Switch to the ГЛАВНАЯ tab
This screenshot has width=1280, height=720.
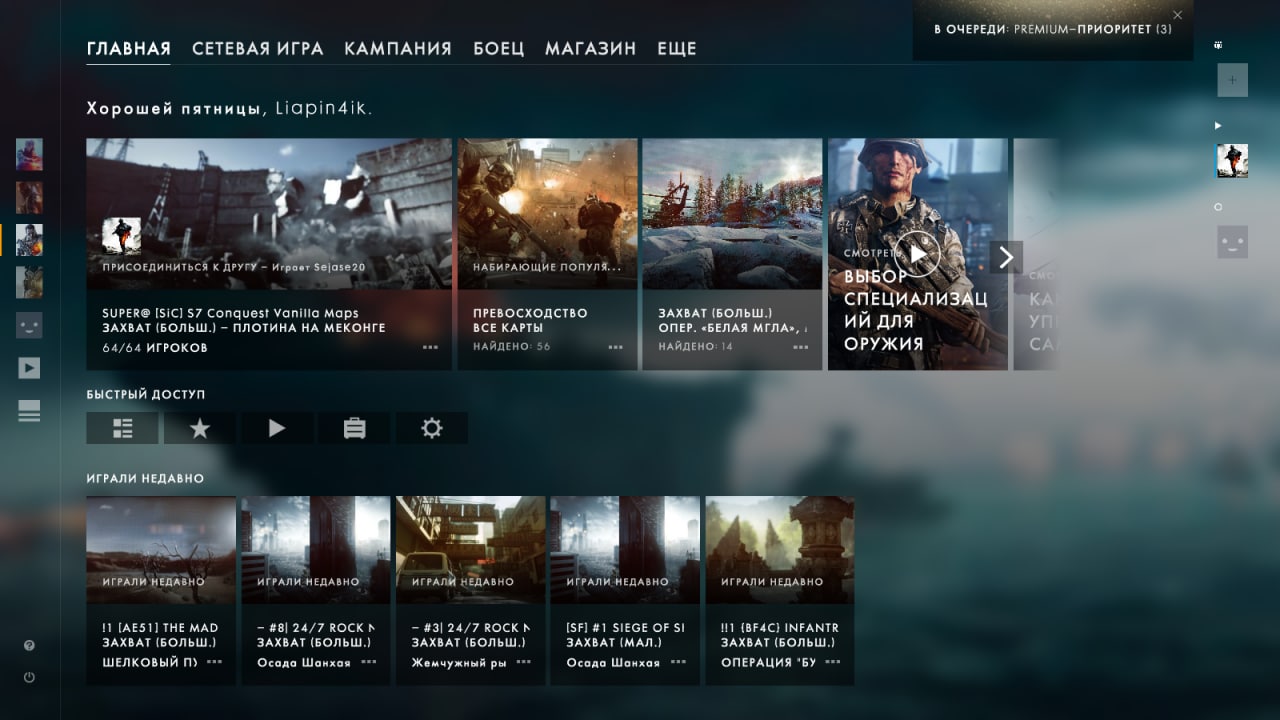pos(129,48)
